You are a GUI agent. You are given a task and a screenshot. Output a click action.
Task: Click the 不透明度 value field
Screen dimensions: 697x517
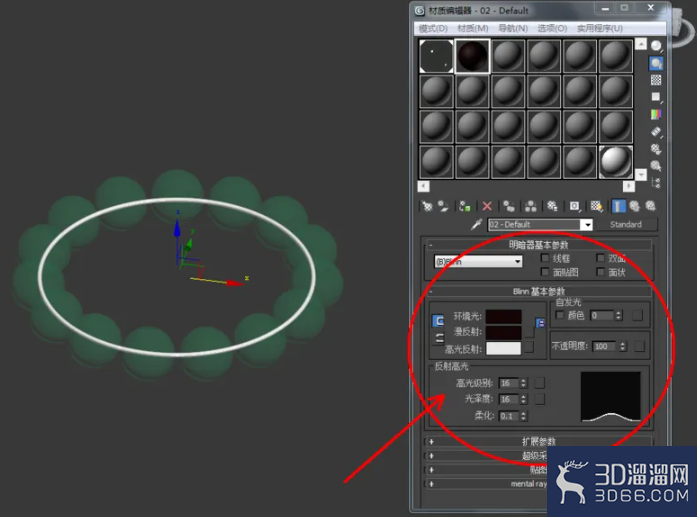605,346
